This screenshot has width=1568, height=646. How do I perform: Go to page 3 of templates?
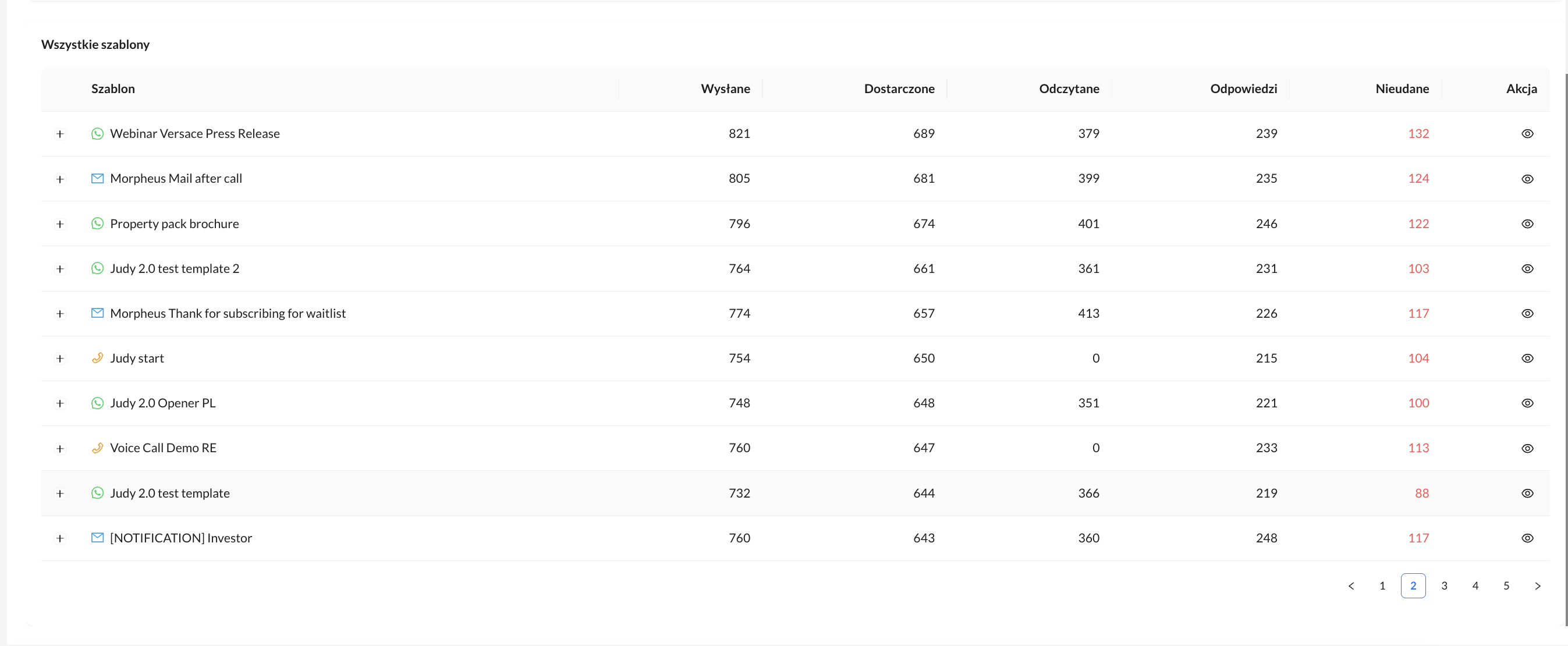(x=1444, y=585)
